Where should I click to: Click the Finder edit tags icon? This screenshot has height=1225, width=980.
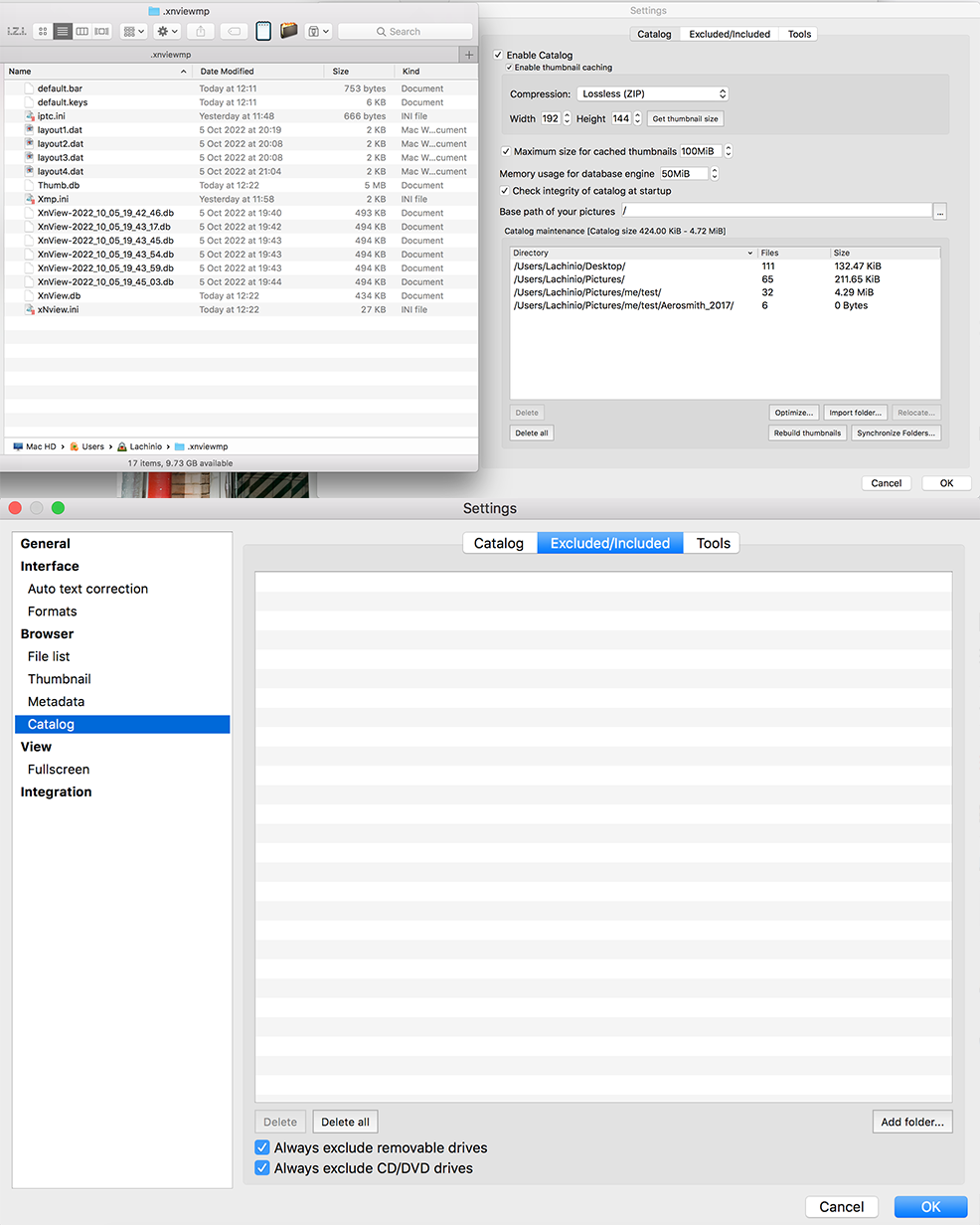pyautogui.click(x=235, y=32)
